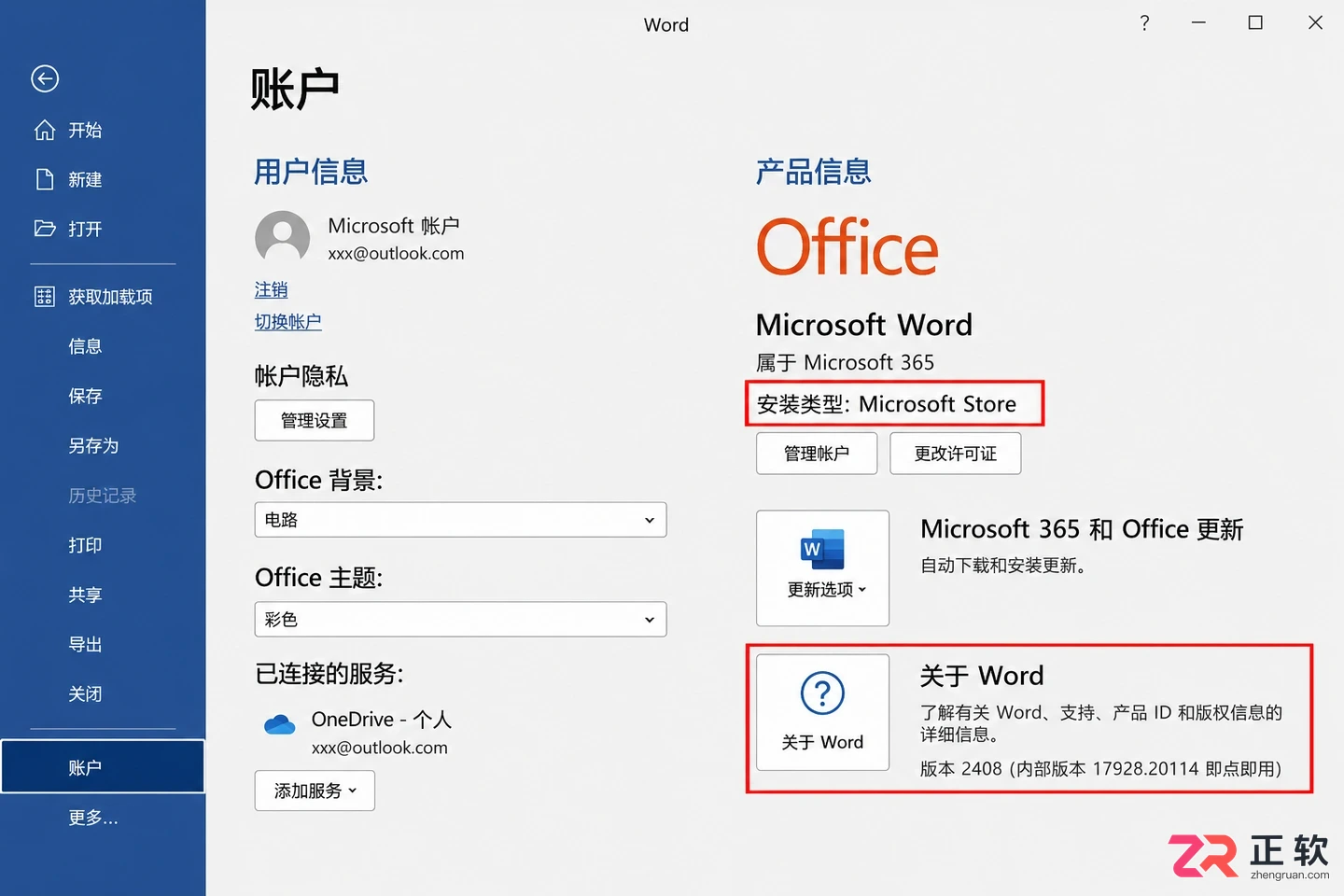Image resolution: width=1344 pixels, height=896 pixels.
Task: Click the 安装类型: Microsoft Store text
Action: (887, 404)
